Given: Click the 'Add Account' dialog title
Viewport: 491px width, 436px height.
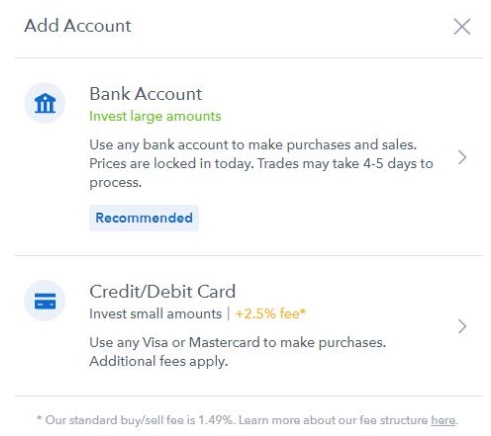Looking at the screenshot, I should click(x=78, y=26).
